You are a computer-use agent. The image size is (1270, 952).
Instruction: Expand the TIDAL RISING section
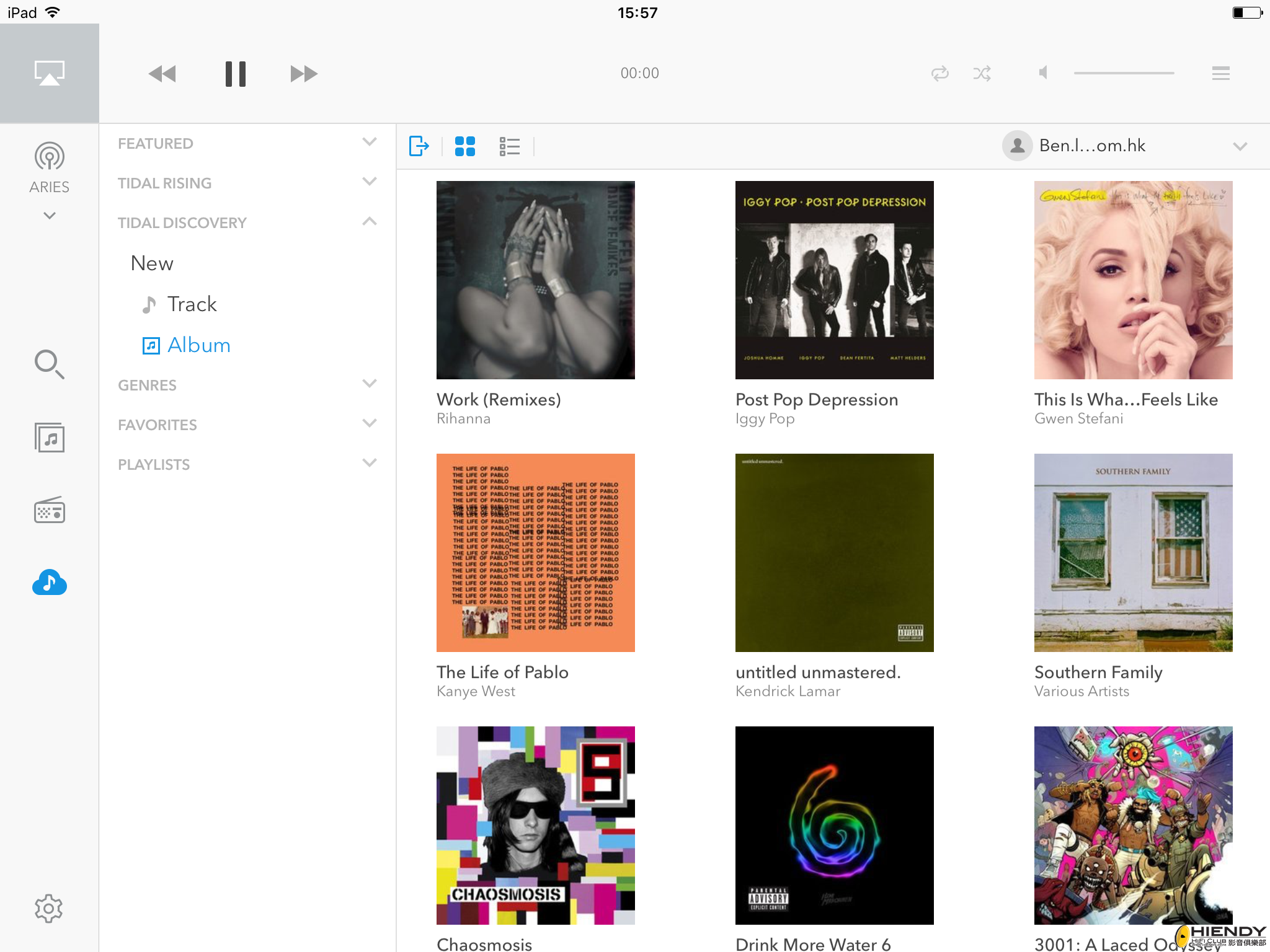click(370, 182)
